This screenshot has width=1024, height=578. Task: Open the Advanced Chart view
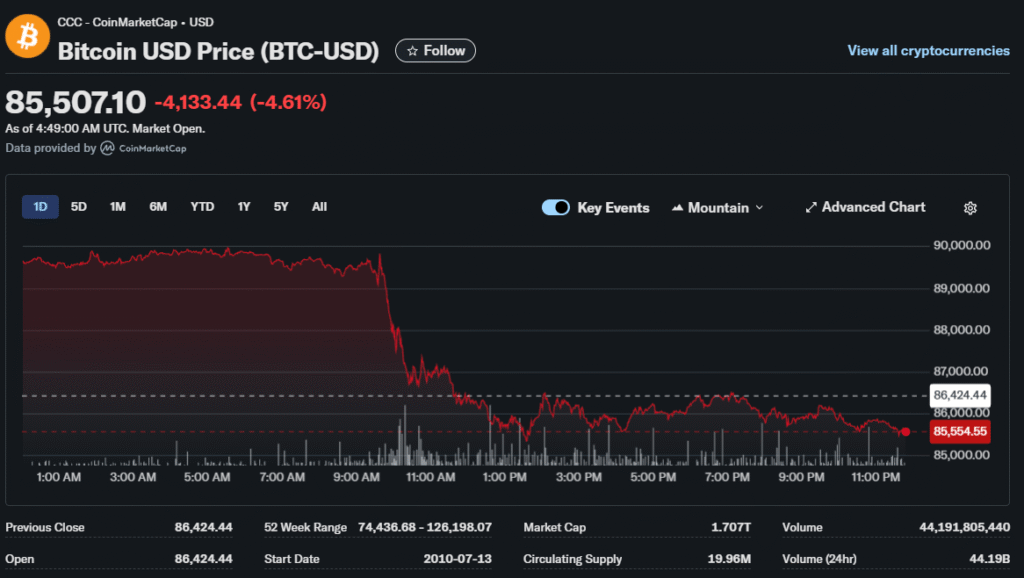point(865,207)
